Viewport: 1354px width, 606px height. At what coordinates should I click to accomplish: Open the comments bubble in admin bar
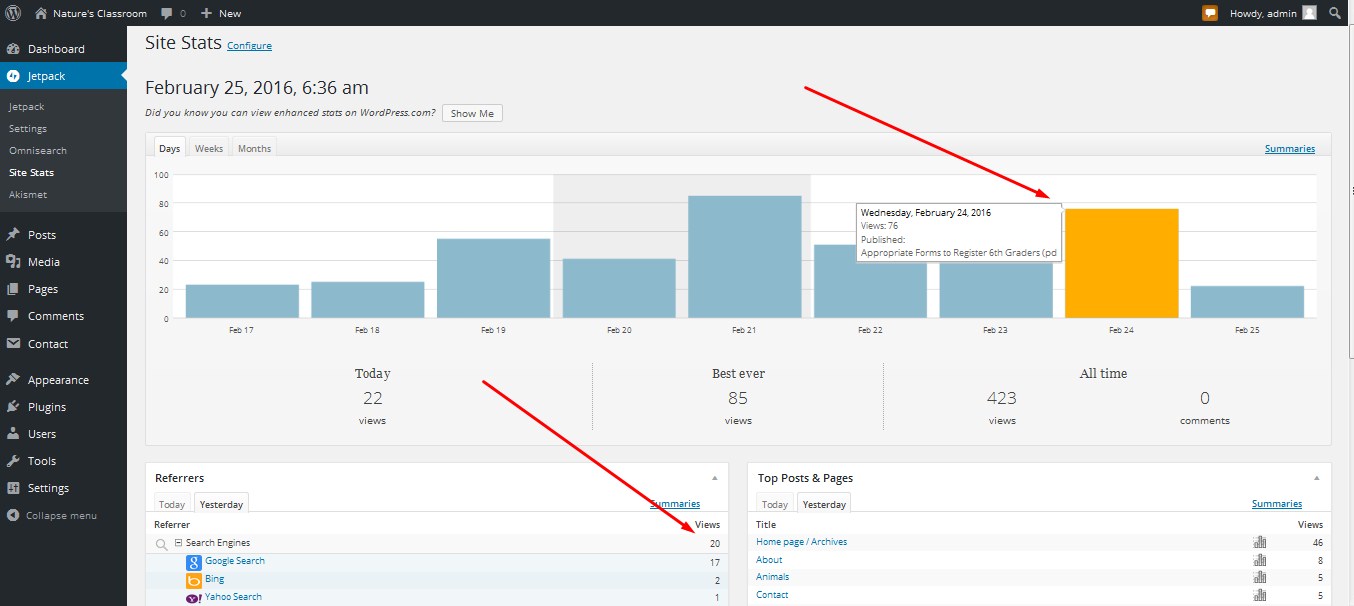(x=172, y=13)
